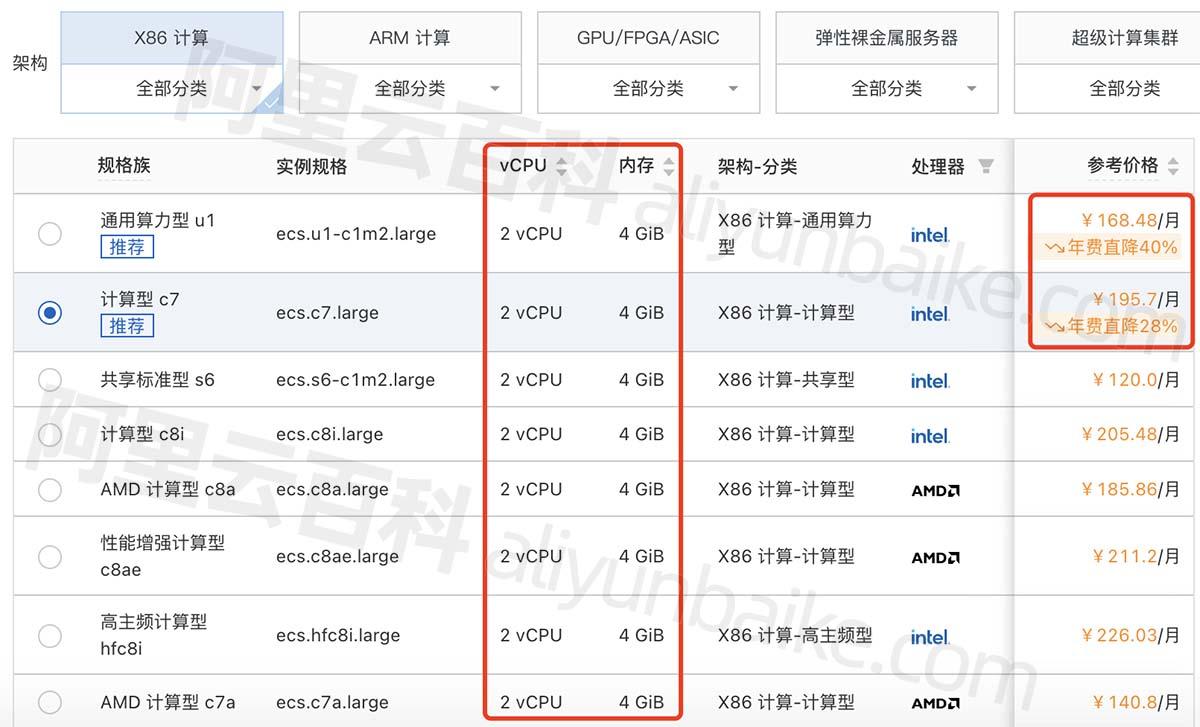Screen dimensions: 1200x727
Task: Click ecs.u1-c1m2.large instance name
Action: tap(356, 234)
